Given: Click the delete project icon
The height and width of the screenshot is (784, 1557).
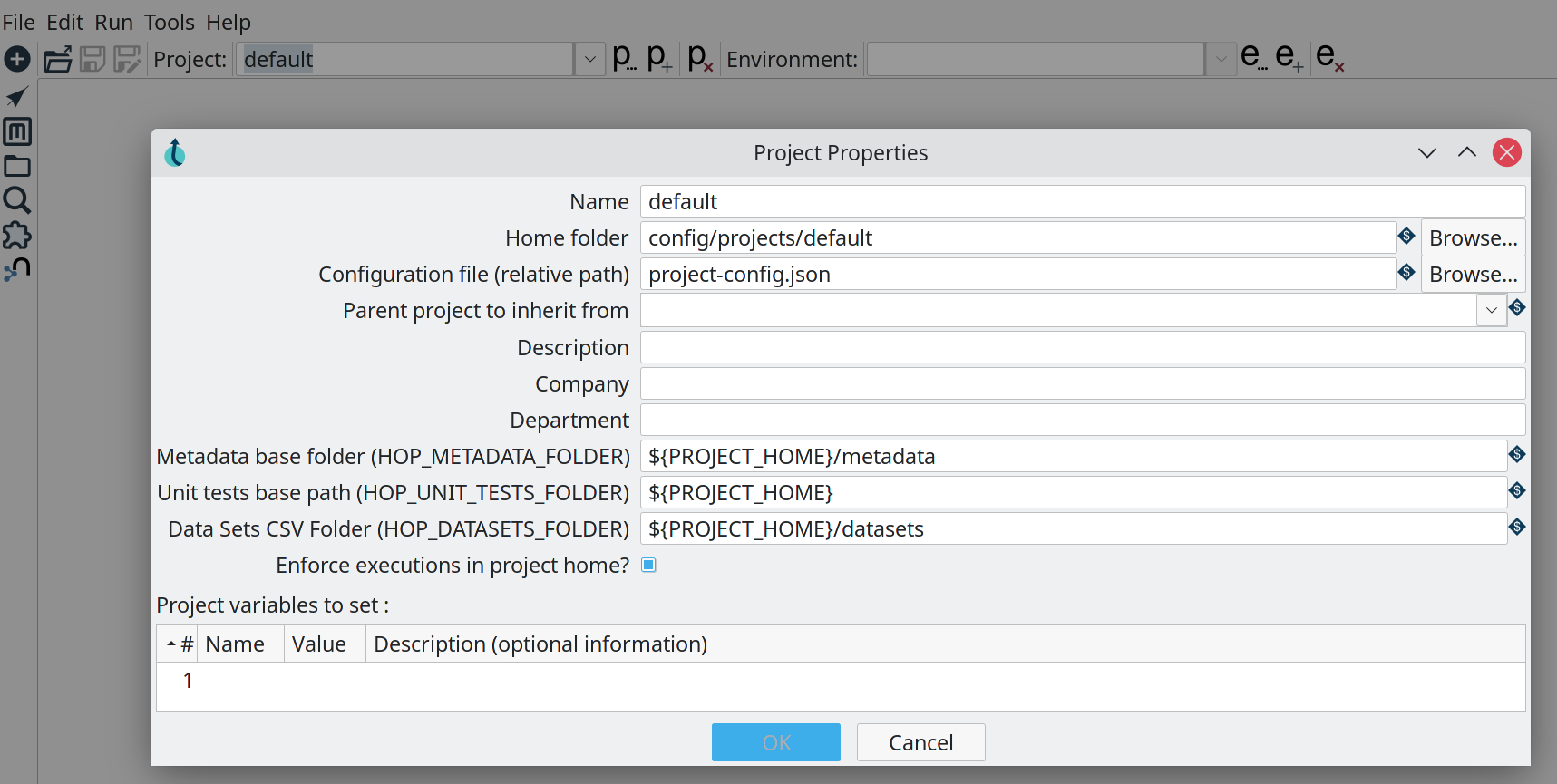Looking at the screenshot, I should (x=700, y=58).
